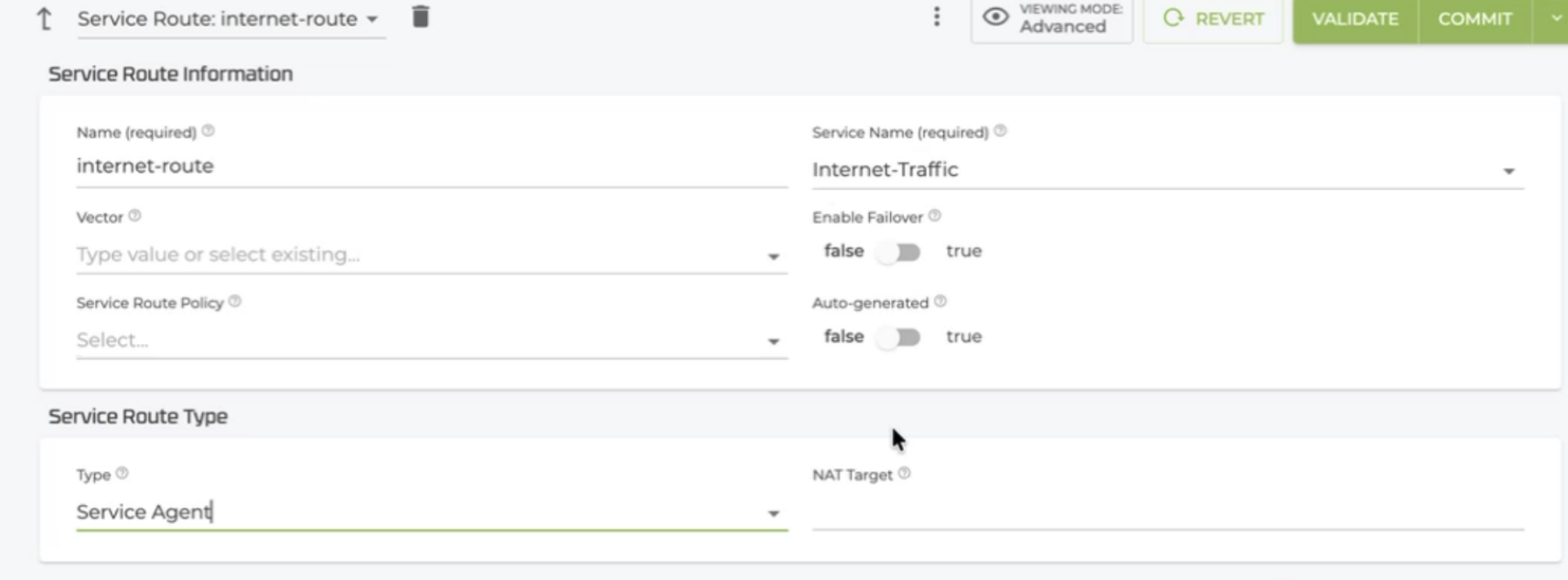The height and width of the screenshot is (580, 1568).
Task: Click the NAT Target input field
Action: point(1168,511)
